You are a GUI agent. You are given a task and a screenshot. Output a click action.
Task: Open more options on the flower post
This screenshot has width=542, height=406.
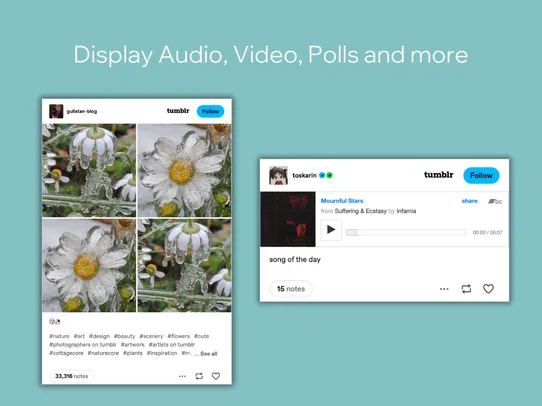click(182, 376)
